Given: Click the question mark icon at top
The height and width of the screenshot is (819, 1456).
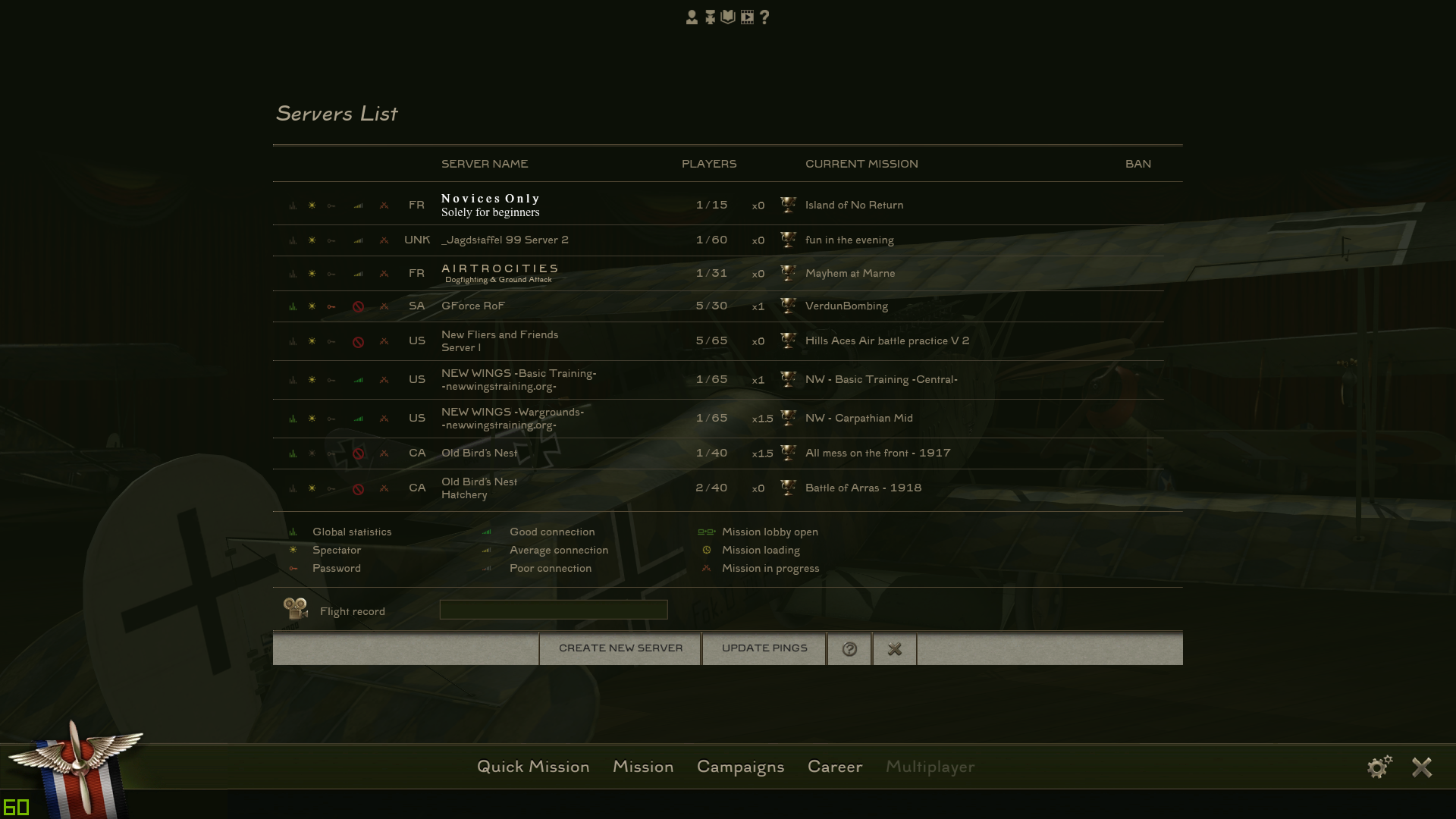Looking at the screenshot, I should (764, 17).
